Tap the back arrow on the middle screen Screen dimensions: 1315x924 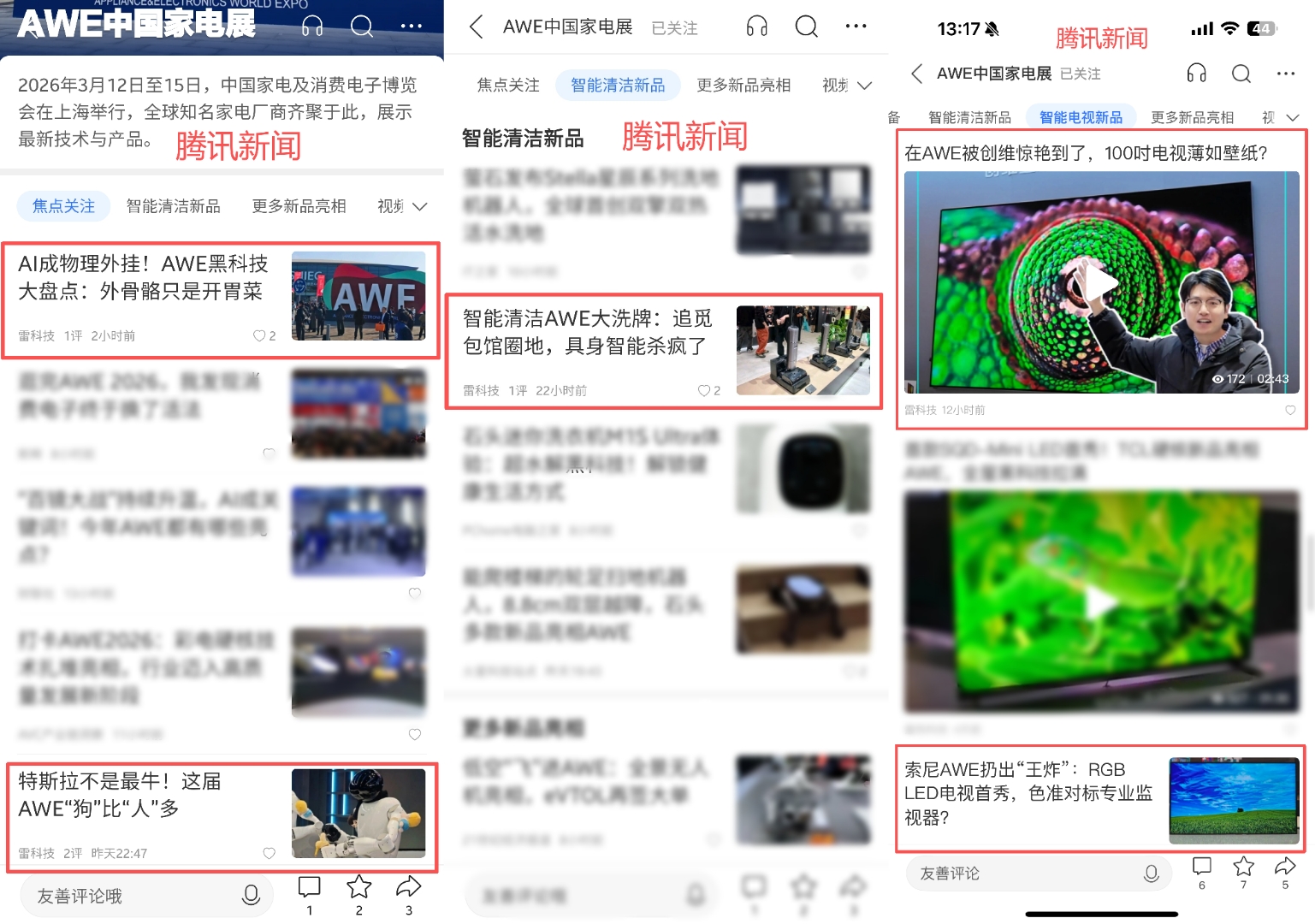pos(477,27)
